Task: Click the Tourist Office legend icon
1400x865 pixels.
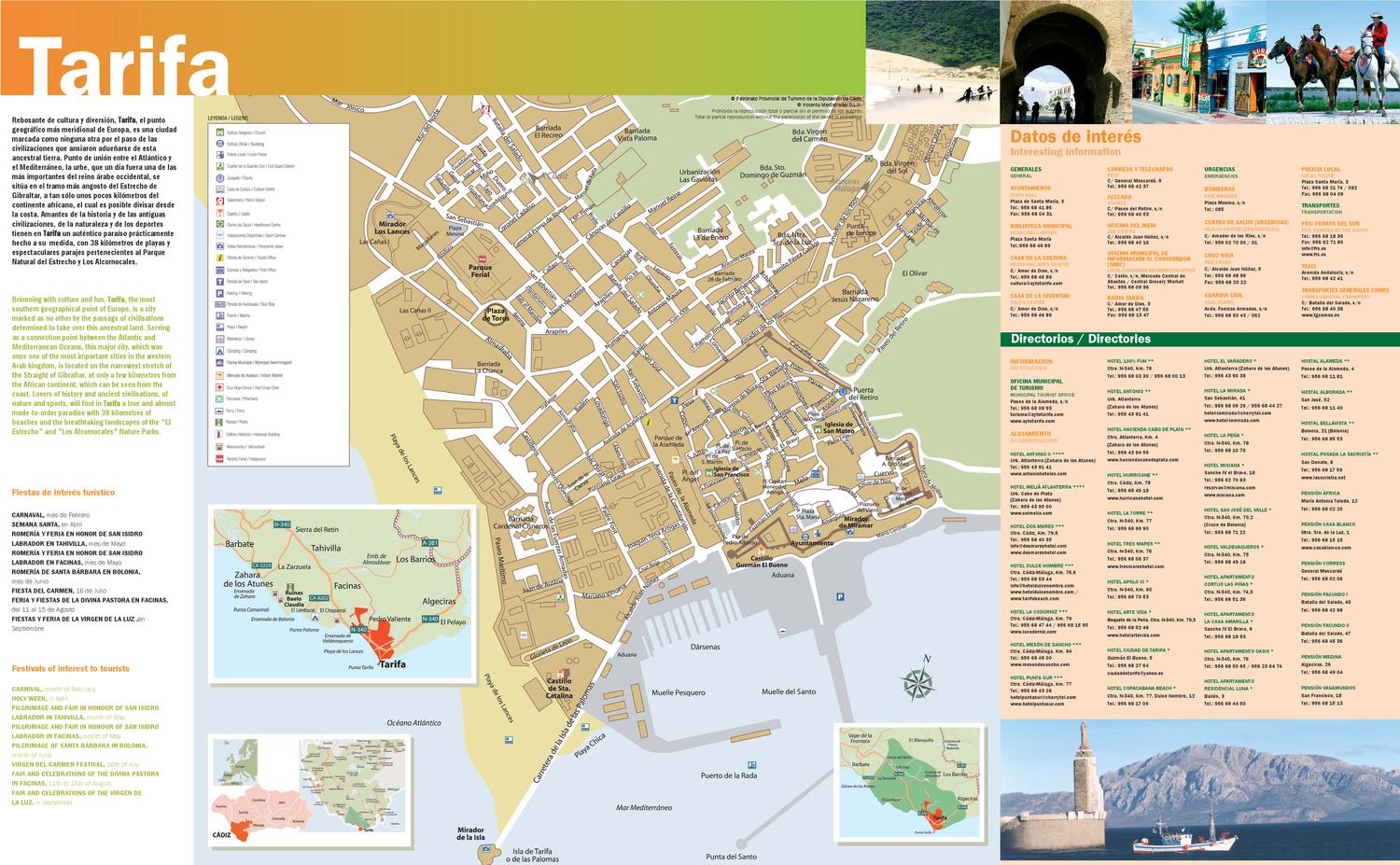Action: pos(219,257)
